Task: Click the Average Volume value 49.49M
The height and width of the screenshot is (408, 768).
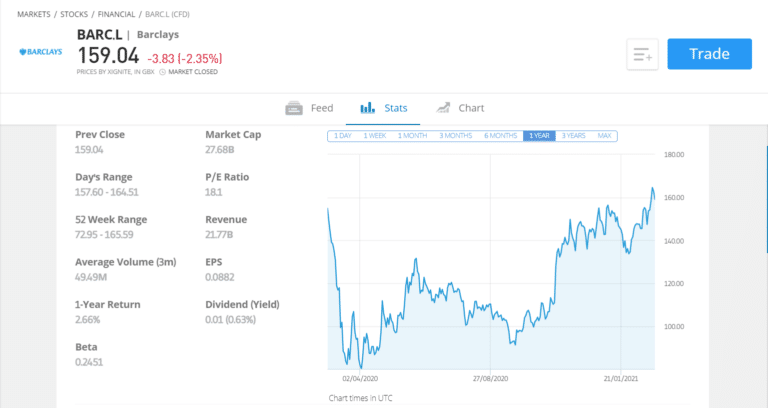Action: [x=91, y=277]
